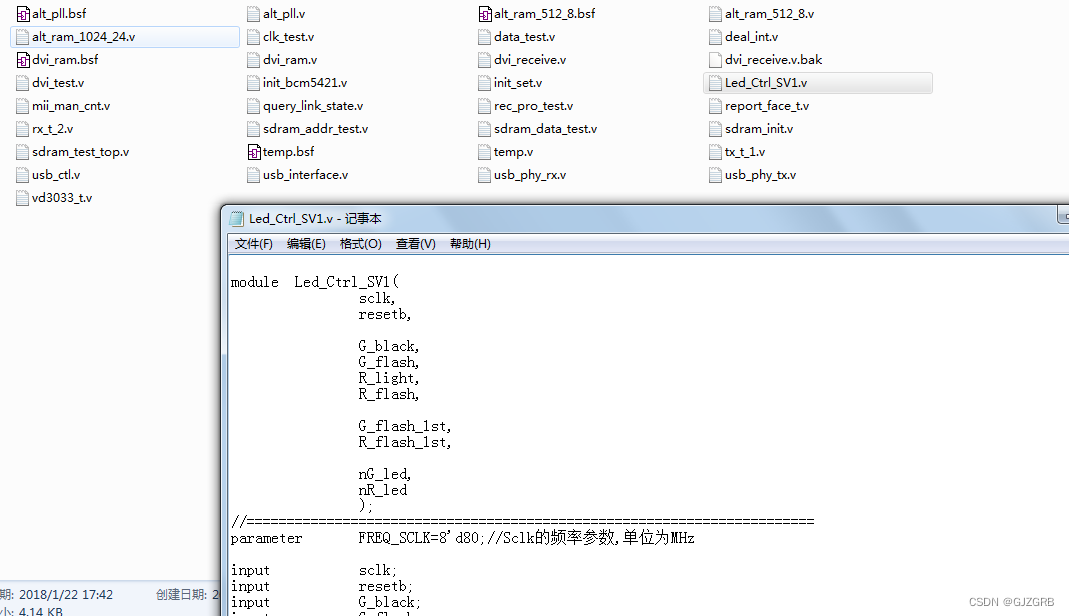Click the file icon beside sdram_init.v
The width and height of the screenshot is (1069, 616).
(713, 128)
